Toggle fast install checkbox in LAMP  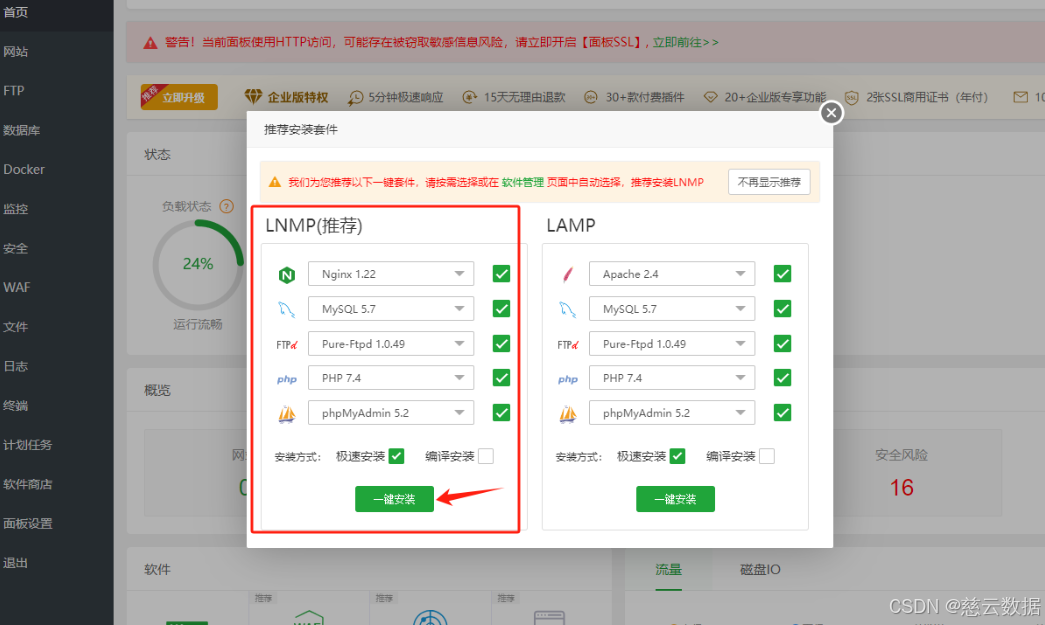(678, 456)
